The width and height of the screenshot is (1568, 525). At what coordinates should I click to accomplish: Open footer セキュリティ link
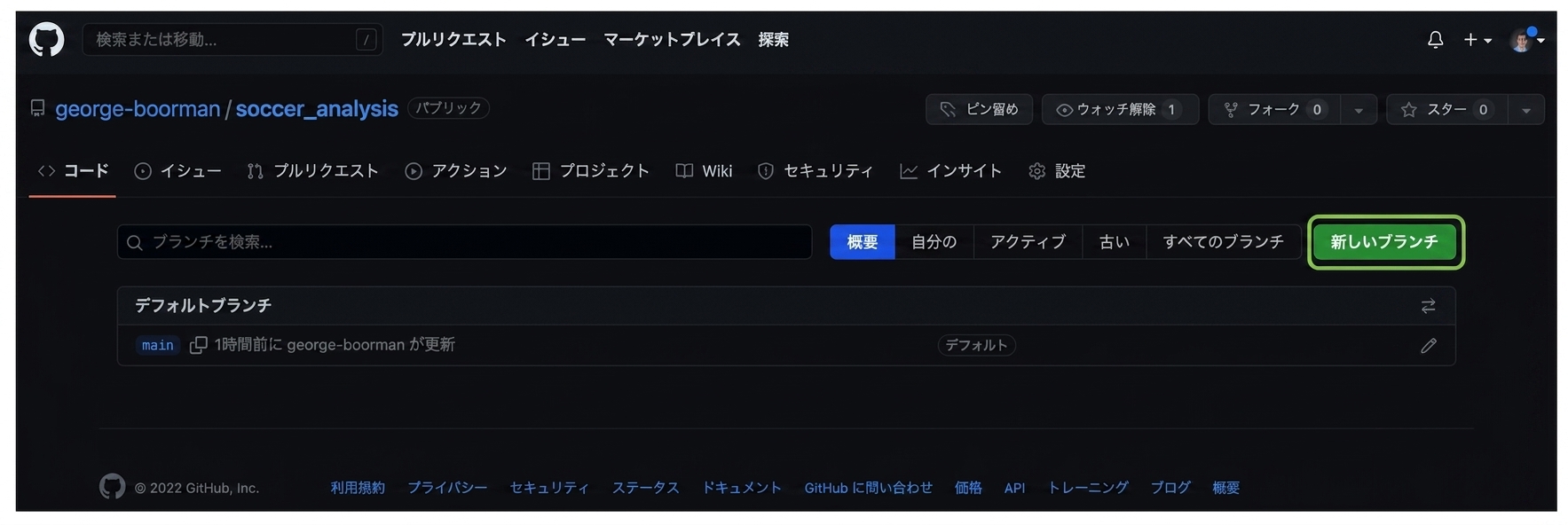[549, 488]
